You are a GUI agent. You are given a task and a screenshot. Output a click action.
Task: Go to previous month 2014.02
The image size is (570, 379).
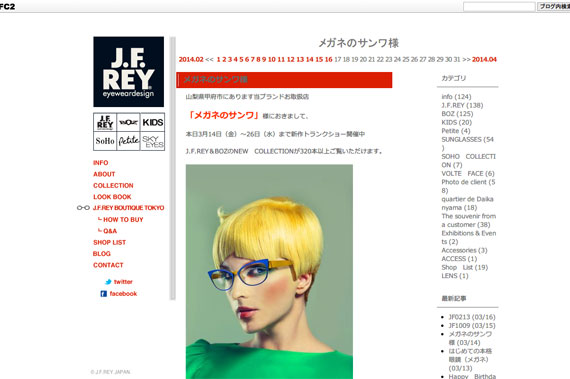pyautogui.click(x=191, y=59)
